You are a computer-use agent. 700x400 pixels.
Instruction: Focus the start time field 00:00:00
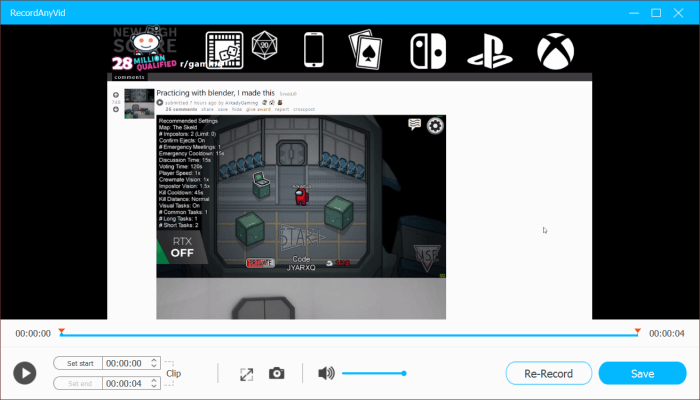click(125, 363)
